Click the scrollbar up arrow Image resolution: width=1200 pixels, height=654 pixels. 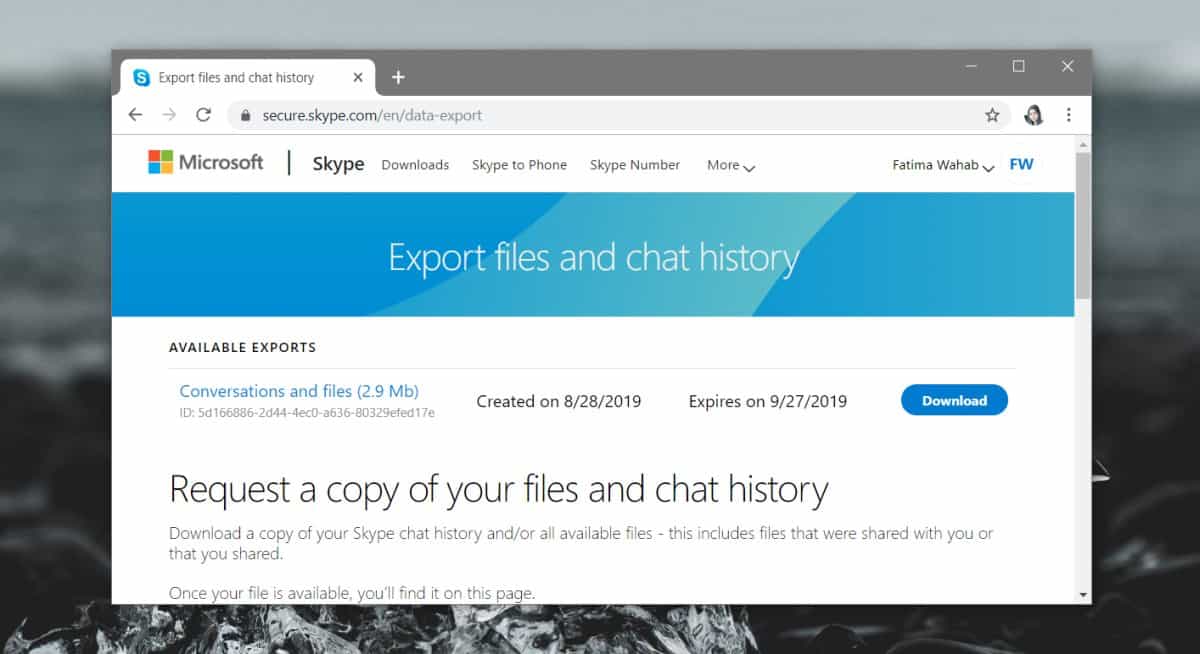point(1083,143)
